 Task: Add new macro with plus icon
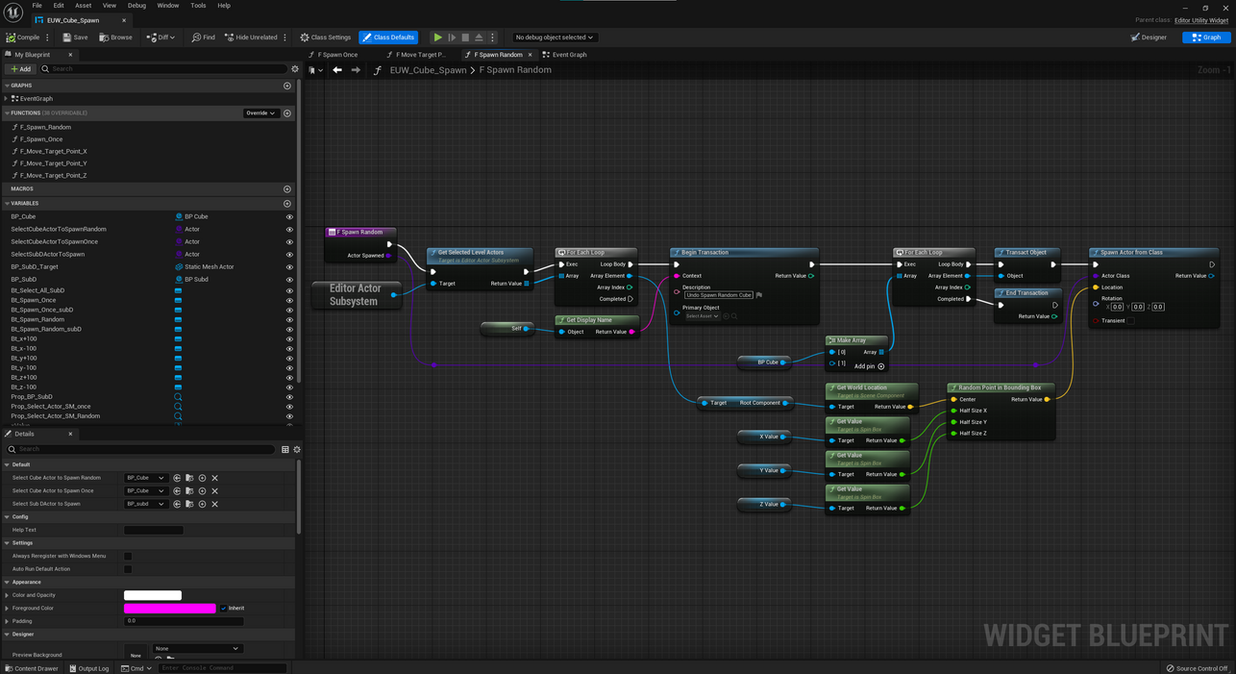click(287, 189)
